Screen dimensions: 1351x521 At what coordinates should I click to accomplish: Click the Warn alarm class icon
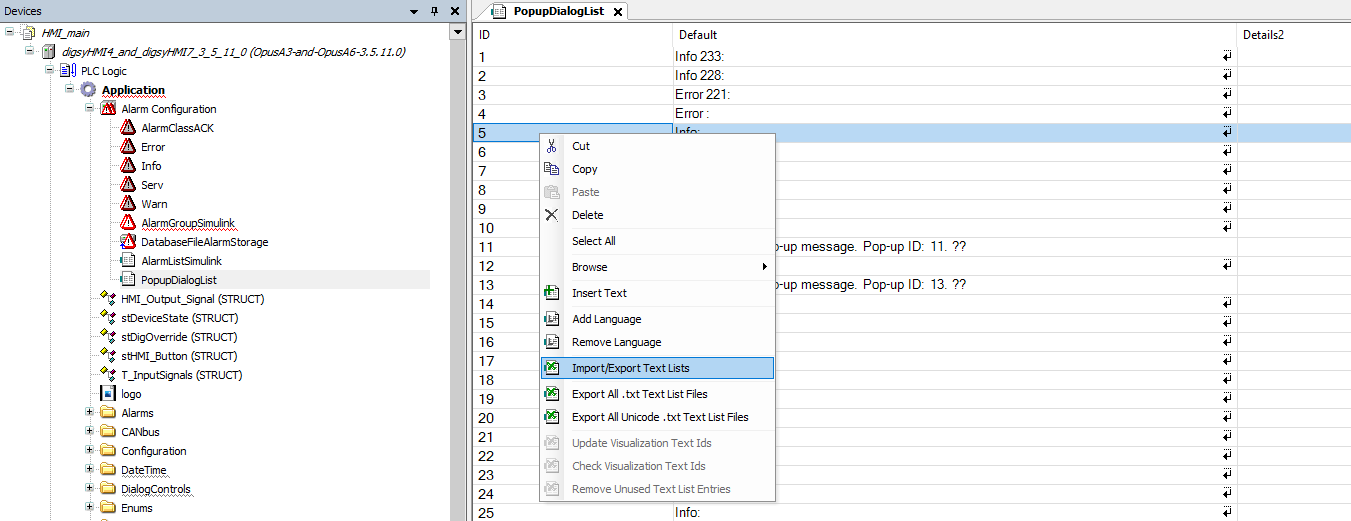[127, 204]
